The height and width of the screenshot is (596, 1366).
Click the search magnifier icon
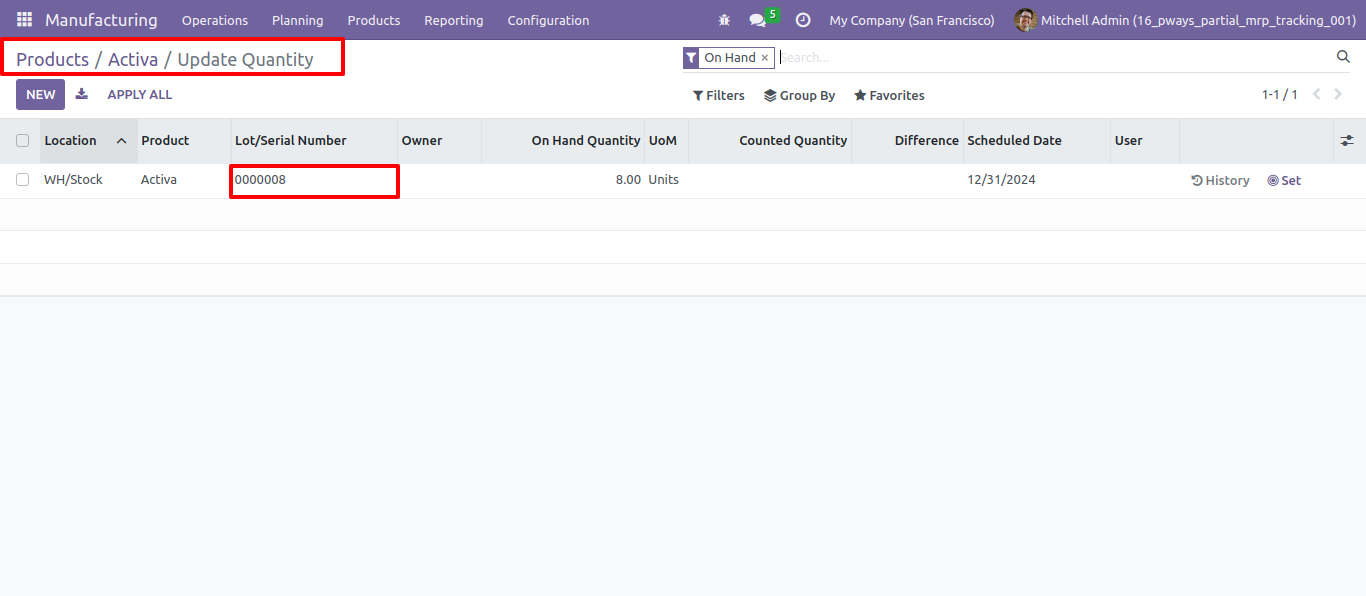tap(1343, 57)
